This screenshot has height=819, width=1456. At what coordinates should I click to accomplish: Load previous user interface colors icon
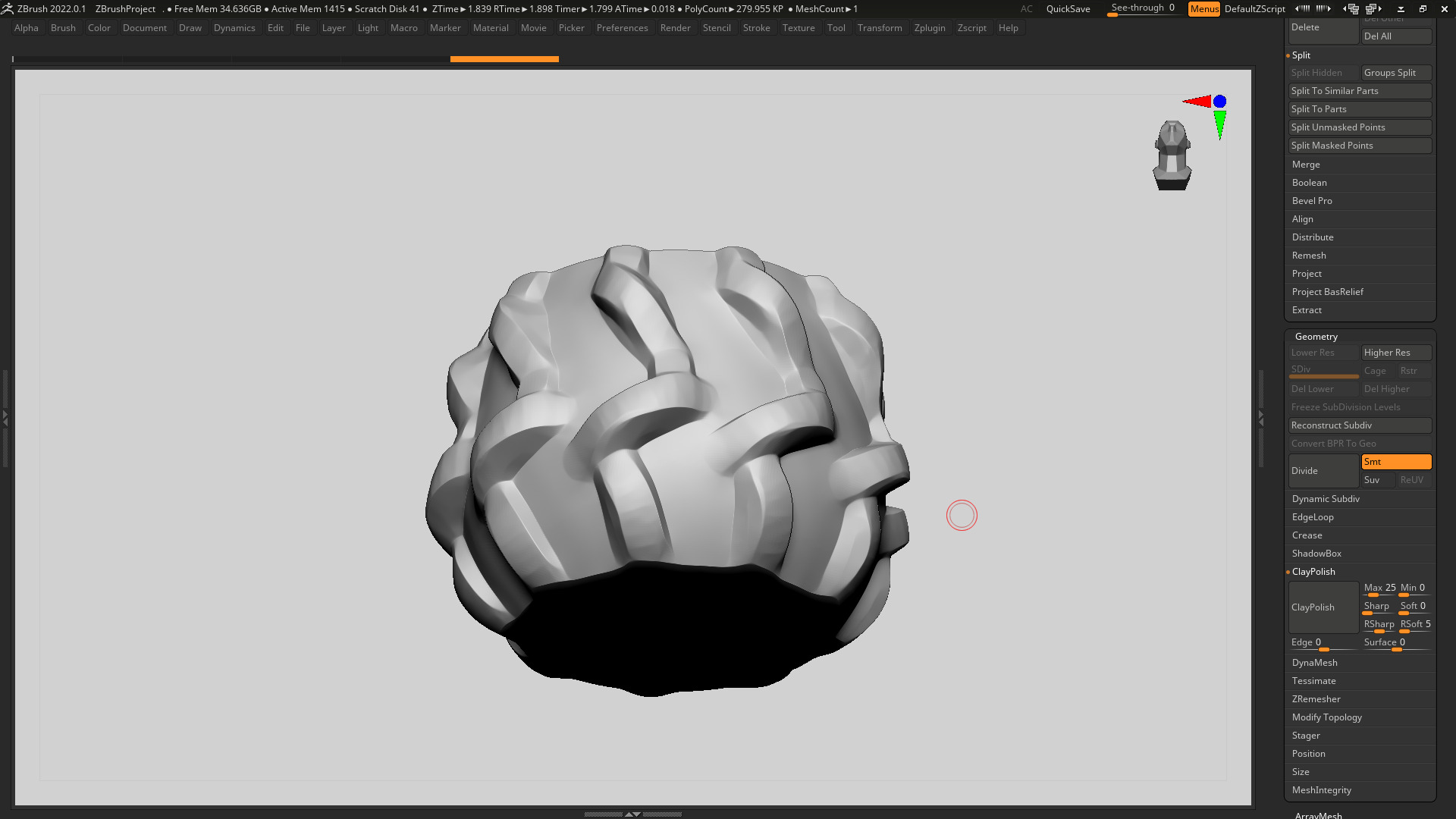pos(1302,8)
